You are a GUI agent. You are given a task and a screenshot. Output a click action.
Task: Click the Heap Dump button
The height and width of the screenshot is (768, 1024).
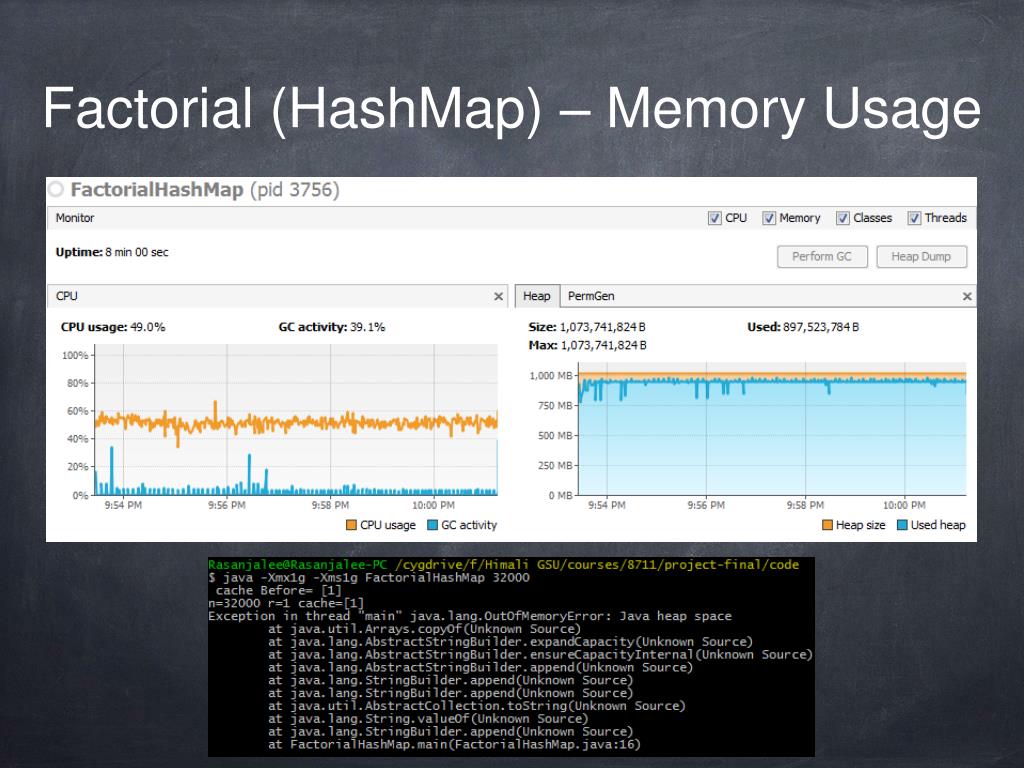[x=921, y=257]
